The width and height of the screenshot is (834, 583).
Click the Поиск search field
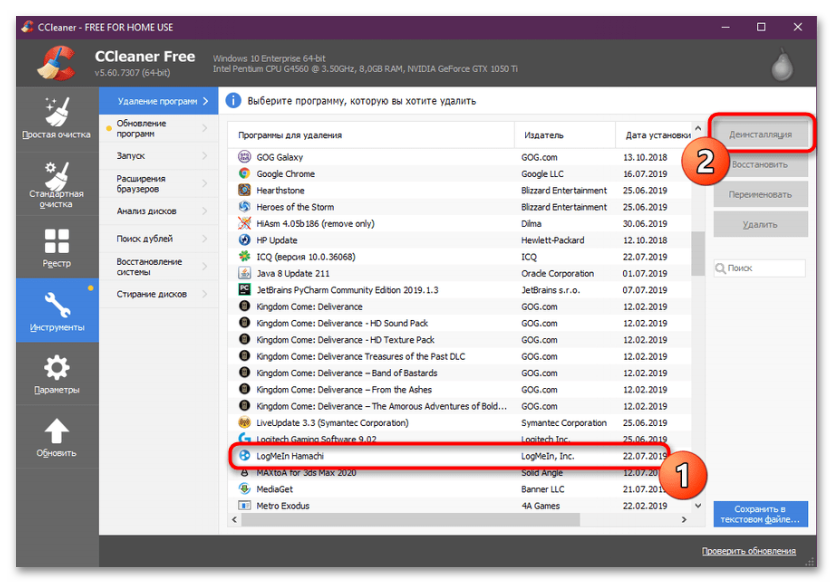point(760,268)
